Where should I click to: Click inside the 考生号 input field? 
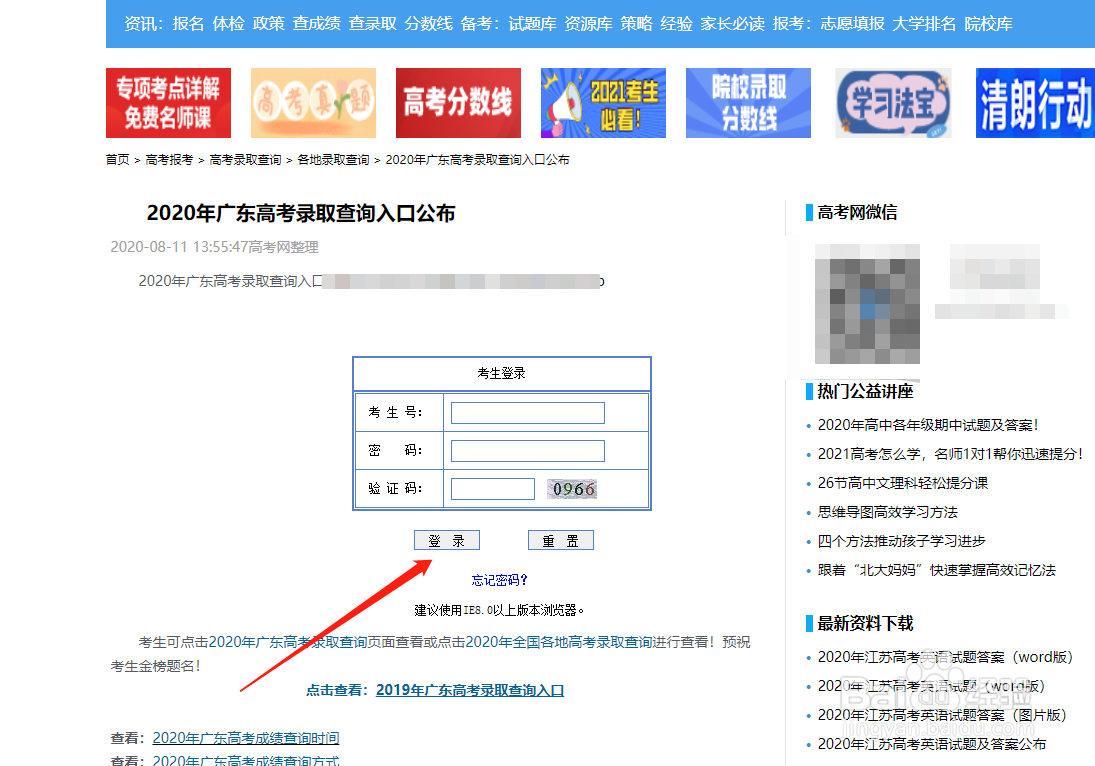click(528, 412)
